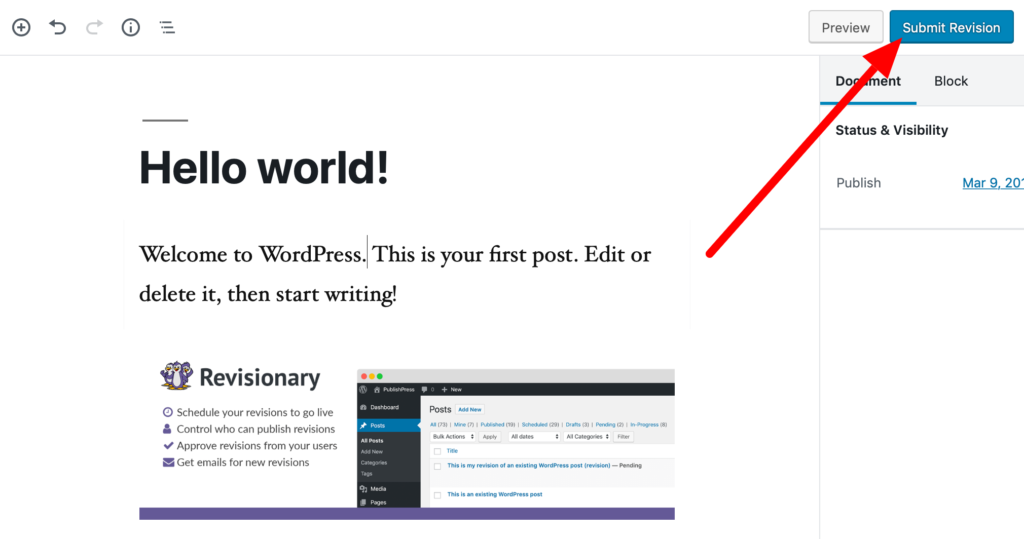The height and width of the screenshot is (539, 1024).
Task: Click 'Control who can publish revisions' text
Action: 255,429
